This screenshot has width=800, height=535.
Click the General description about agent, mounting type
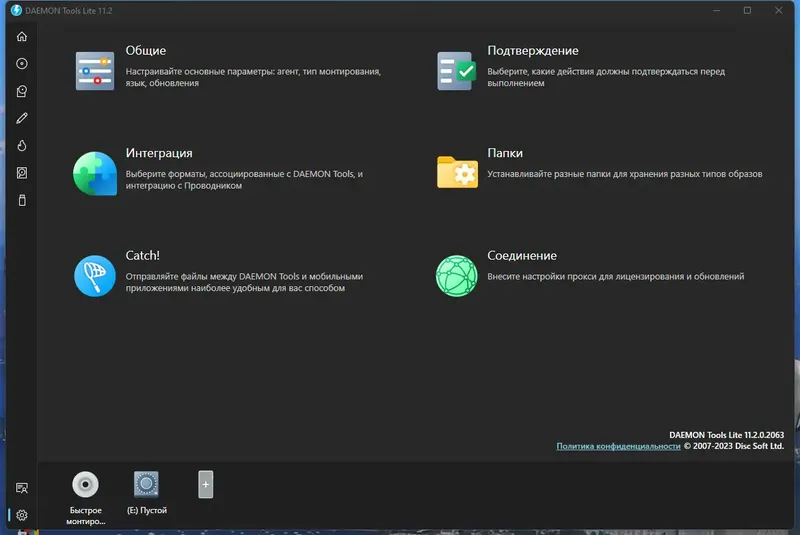tap(254, 77)
